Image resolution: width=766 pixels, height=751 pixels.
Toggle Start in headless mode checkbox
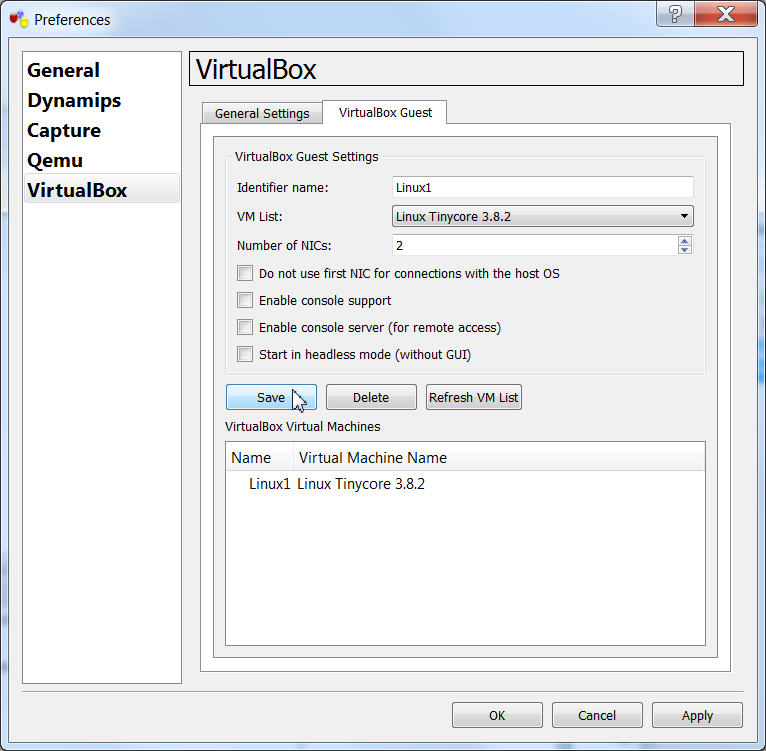[x=245, y=354]
